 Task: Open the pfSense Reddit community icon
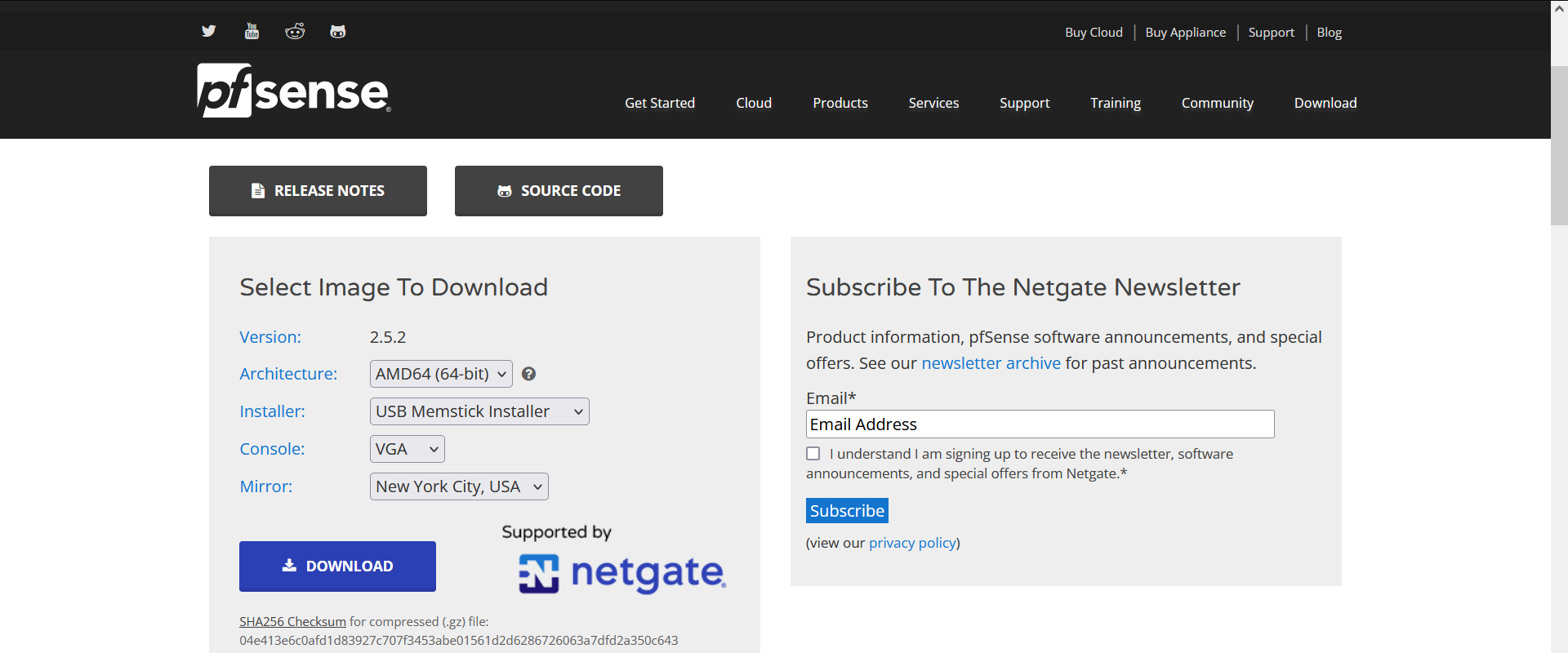pos(295,31)
